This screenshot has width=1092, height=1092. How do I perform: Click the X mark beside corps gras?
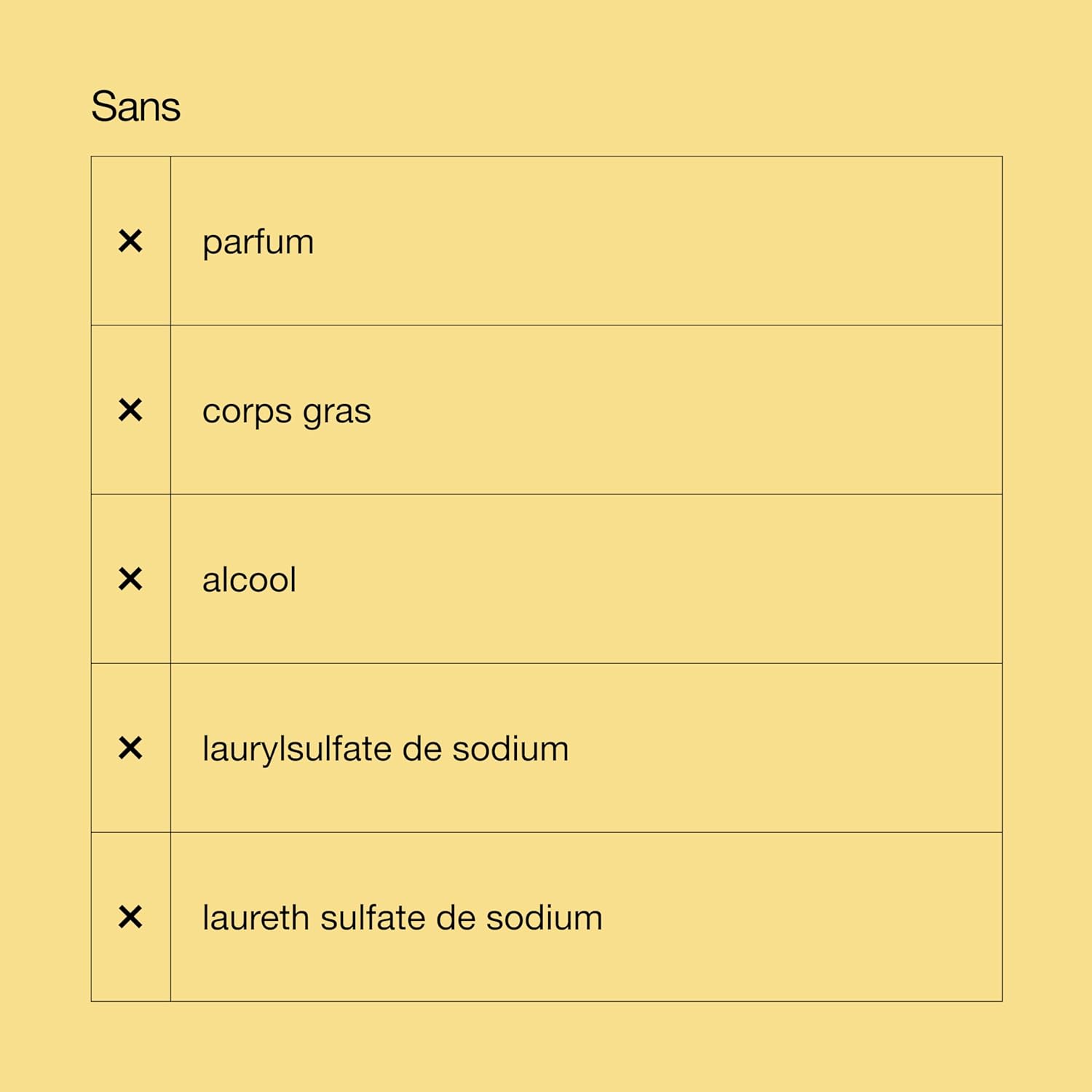(130, 410)
